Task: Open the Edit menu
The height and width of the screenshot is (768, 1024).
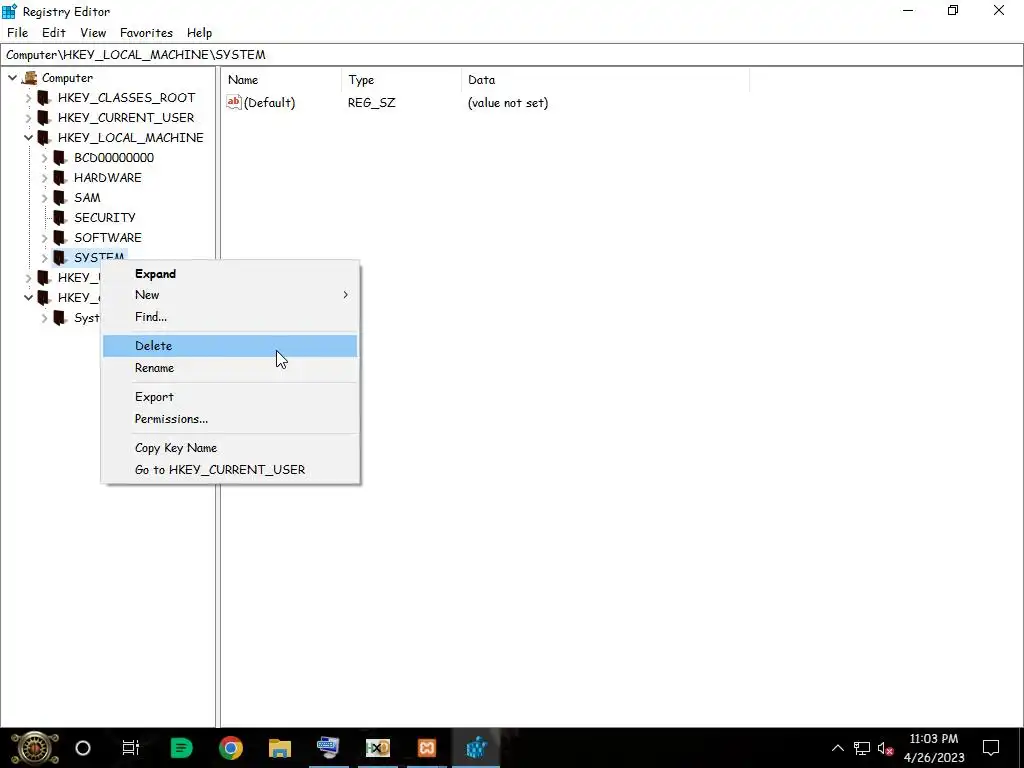Action: pyautogui.click(x=54, y=33)
